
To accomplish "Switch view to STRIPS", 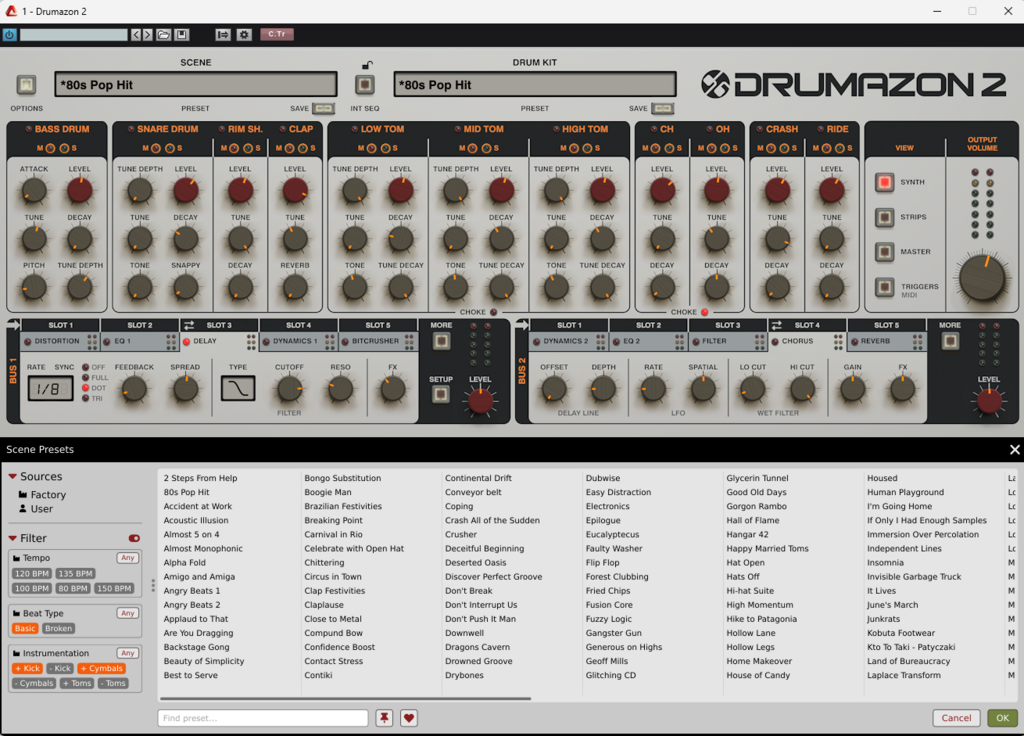I will pos(884,217).
